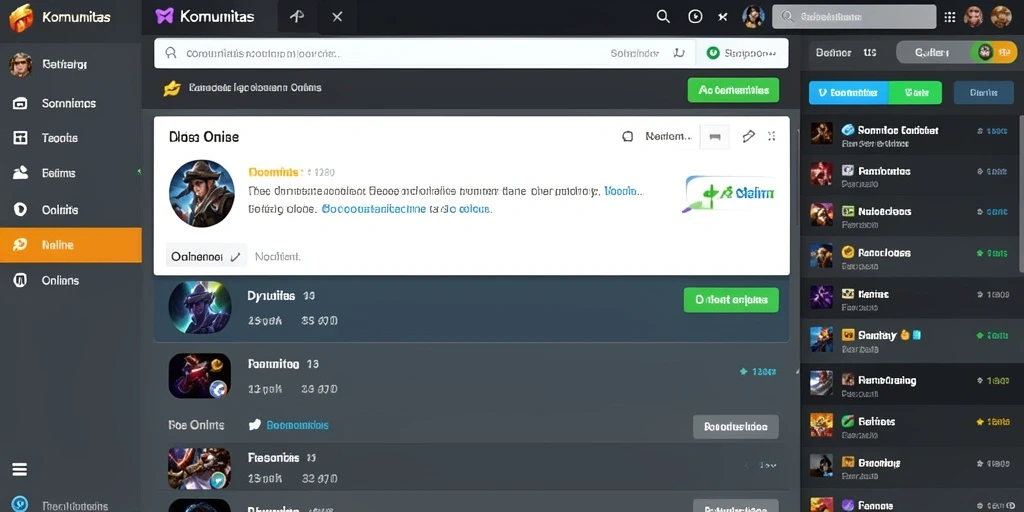Open the Betims people icon in the sidebar

coord(20,173)
